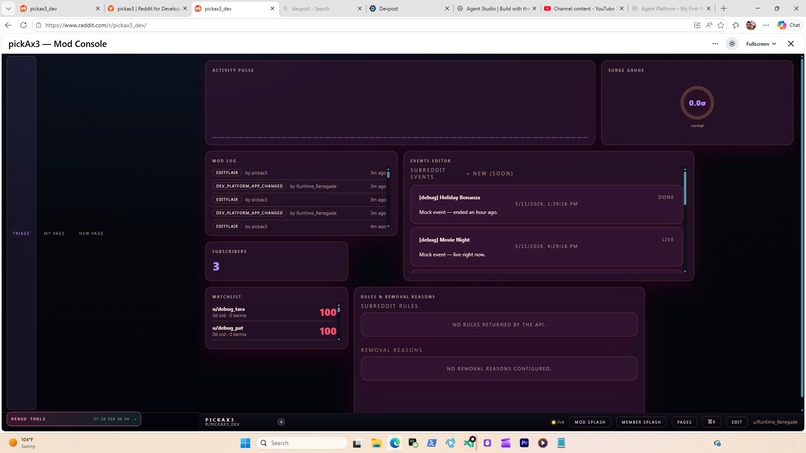Click the u/Runtime_Renegade username
The image size is (806, 453).
click(775, 422)
